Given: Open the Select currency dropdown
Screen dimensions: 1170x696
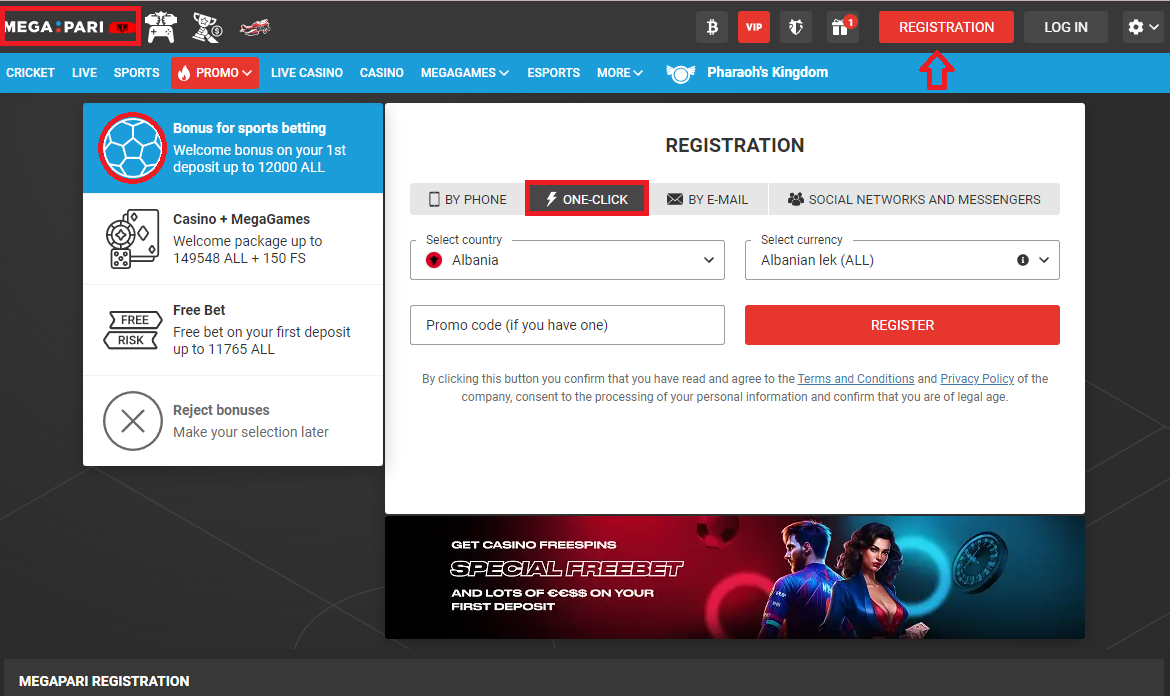Looking at the screenshot, I should tap(902, 260).
